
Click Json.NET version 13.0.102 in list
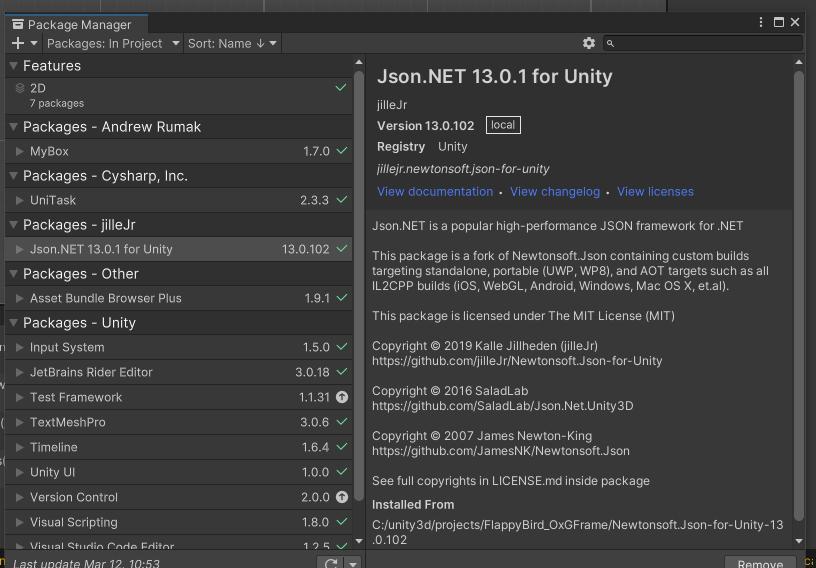[305, 249]
